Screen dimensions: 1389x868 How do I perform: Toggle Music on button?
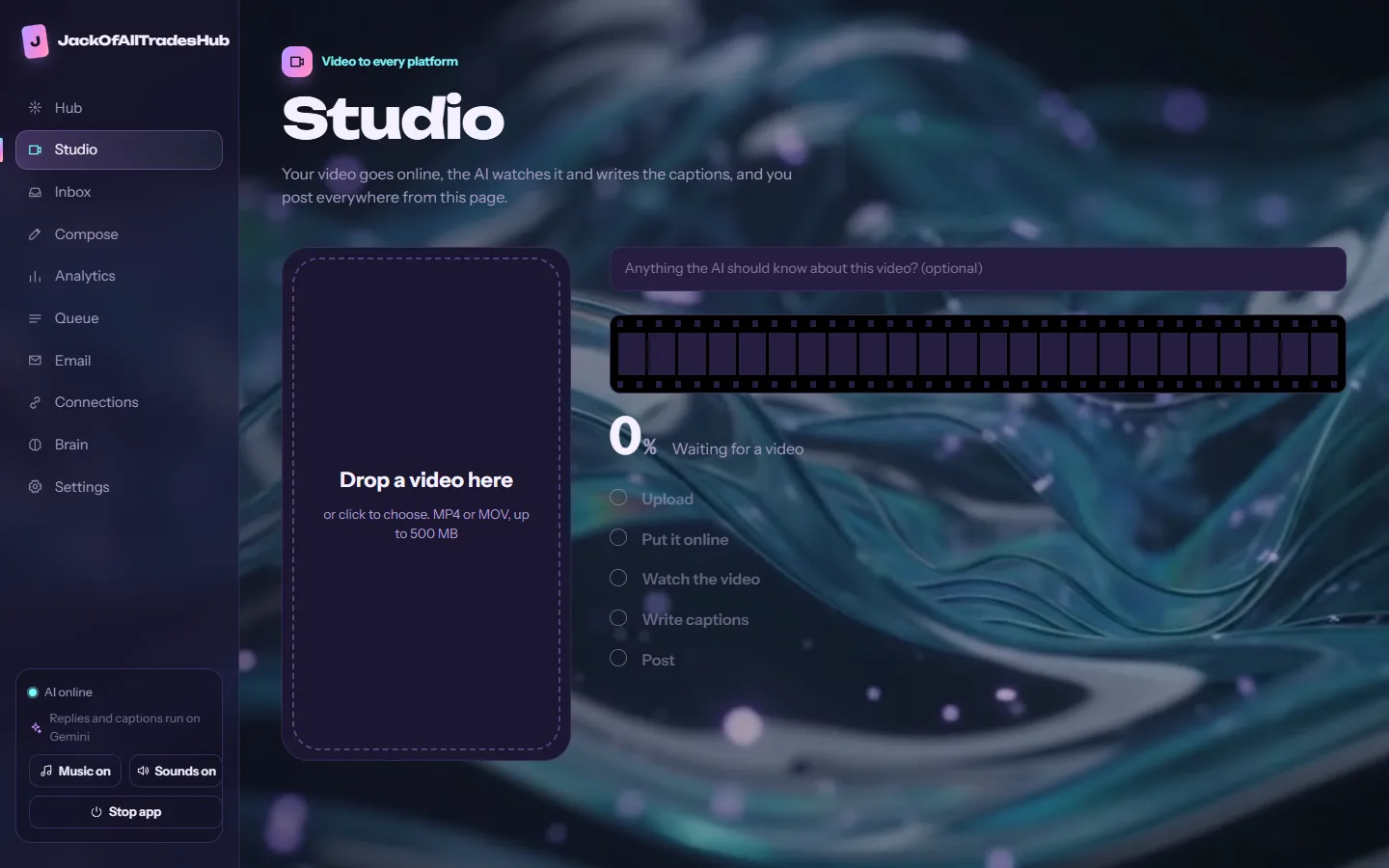tap(75, 771)
